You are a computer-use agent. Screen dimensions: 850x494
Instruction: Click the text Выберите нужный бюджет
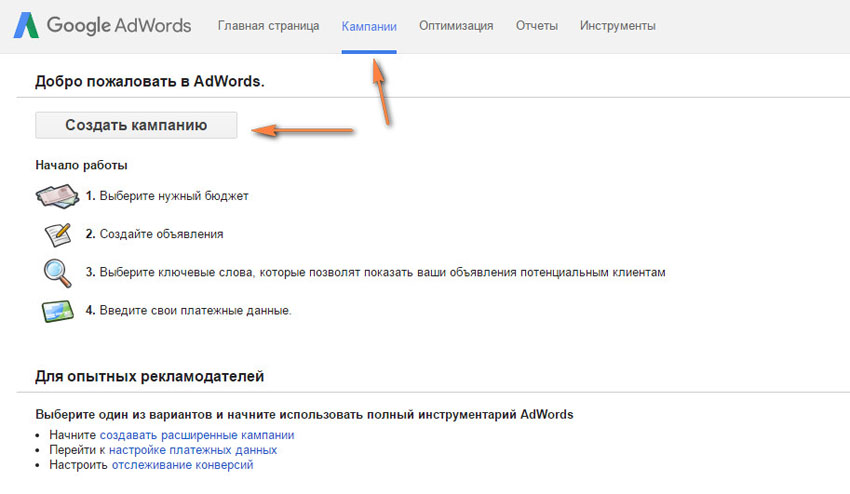(174, 196)
